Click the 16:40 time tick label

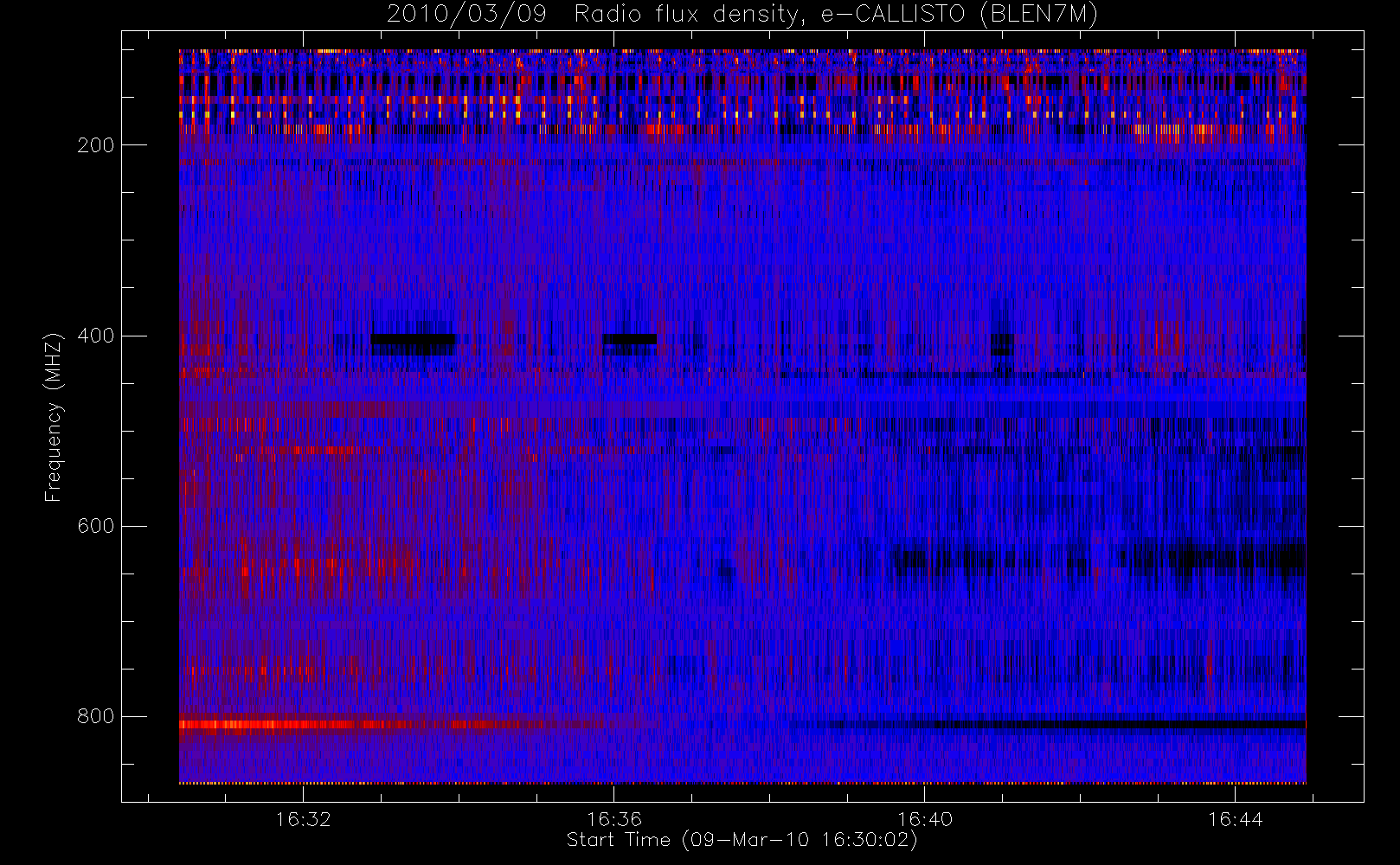(x=925, y=819)
